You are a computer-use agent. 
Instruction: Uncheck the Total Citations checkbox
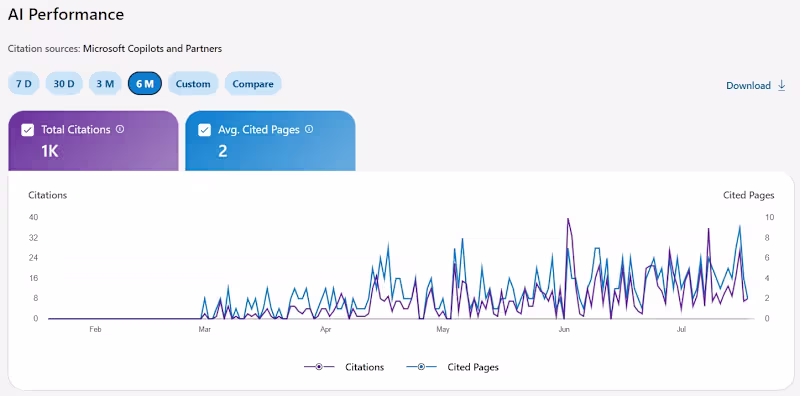point(28,130)
